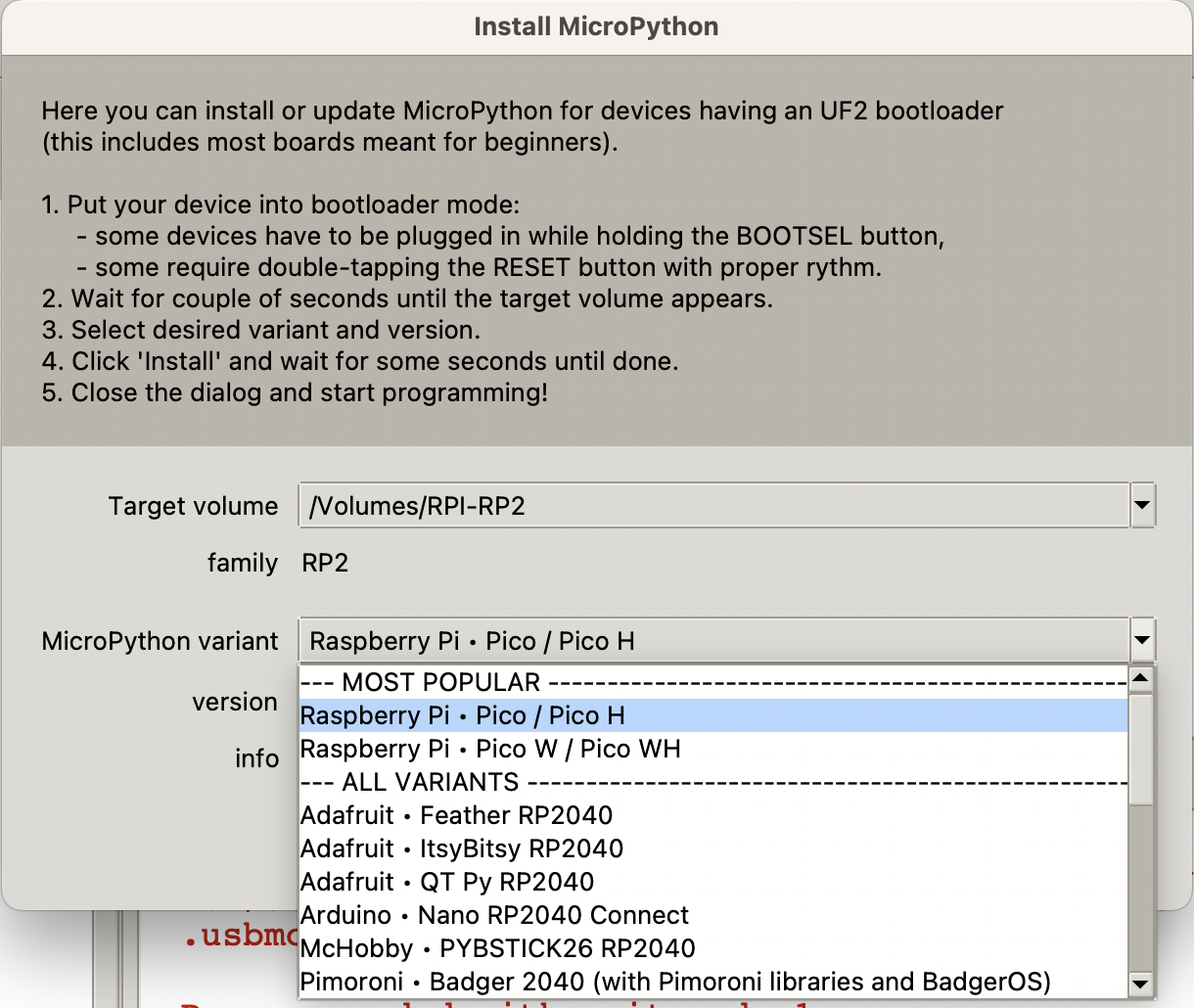This screenshot has height=1008, width=1194.
Task: Choose McHobby PYBSTICK26 RP2040 variant
Action: point(712,948)
